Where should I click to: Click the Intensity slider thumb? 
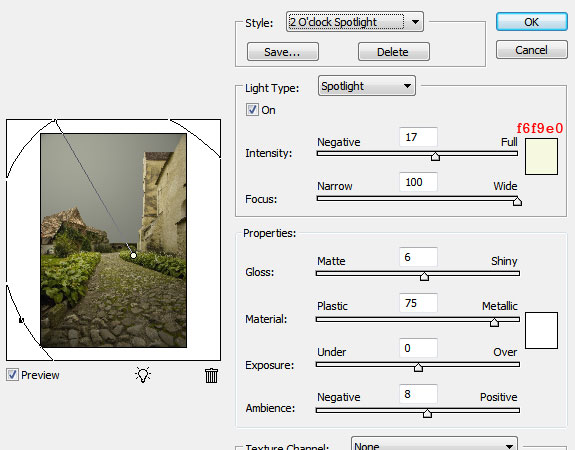pyautogui.click(x=435, y=157)
